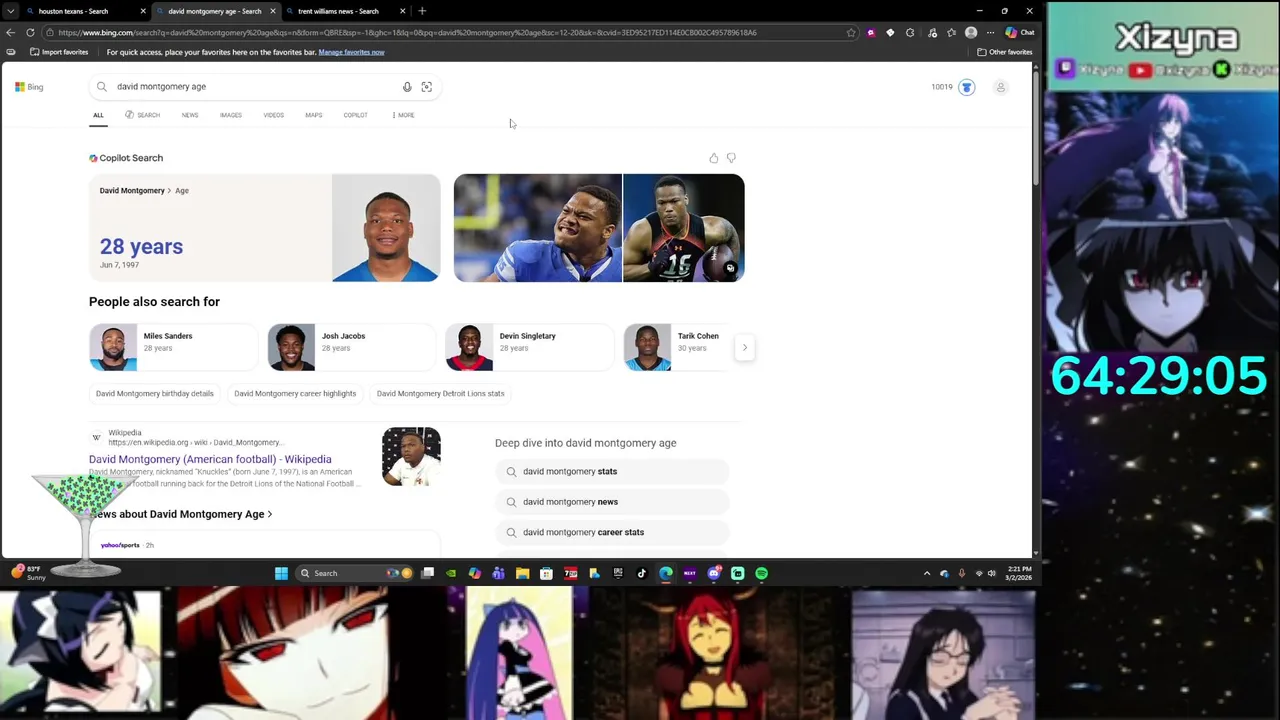Click David Montgomery birthday details chip

click(x=155, y=393)
